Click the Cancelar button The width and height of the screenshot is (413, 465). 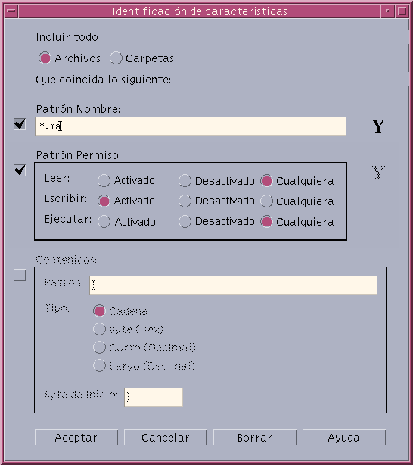click(165, 437)
